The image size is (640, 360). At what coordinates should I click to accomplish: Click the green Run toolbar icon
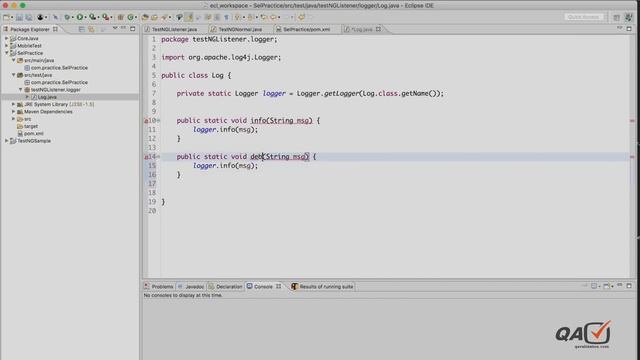click(80, 17)
